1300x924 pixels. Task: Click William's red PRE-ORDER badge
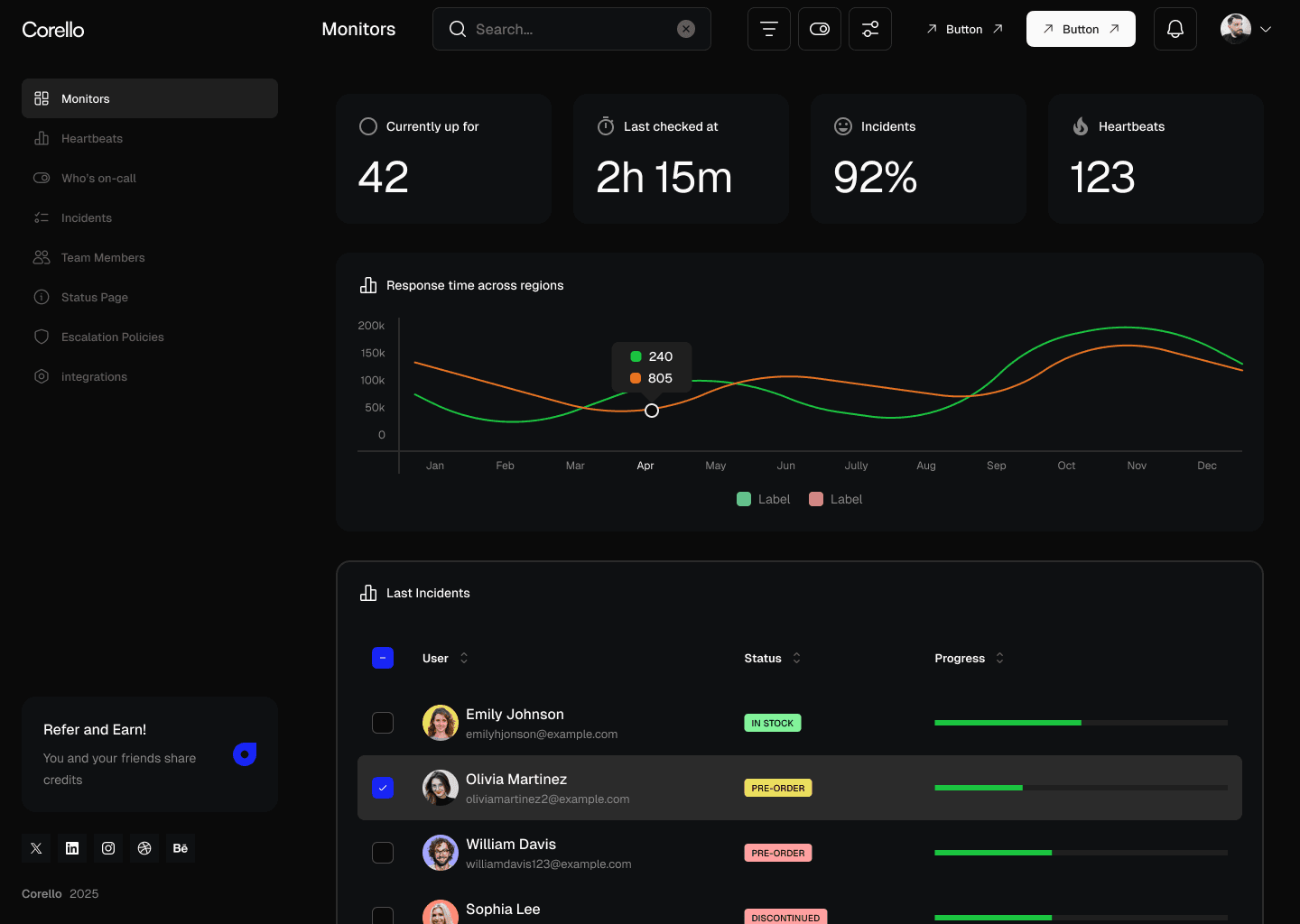[777, 853]
